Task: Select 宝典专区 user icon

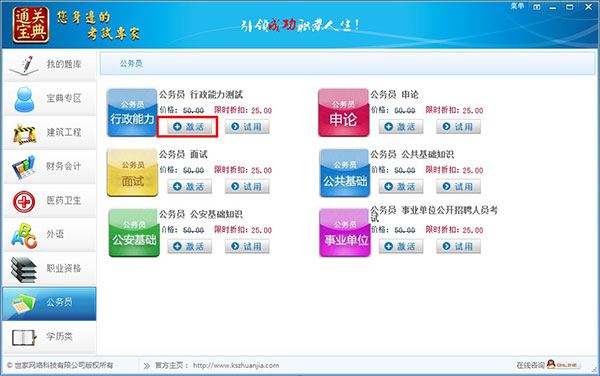Action: 24,99
